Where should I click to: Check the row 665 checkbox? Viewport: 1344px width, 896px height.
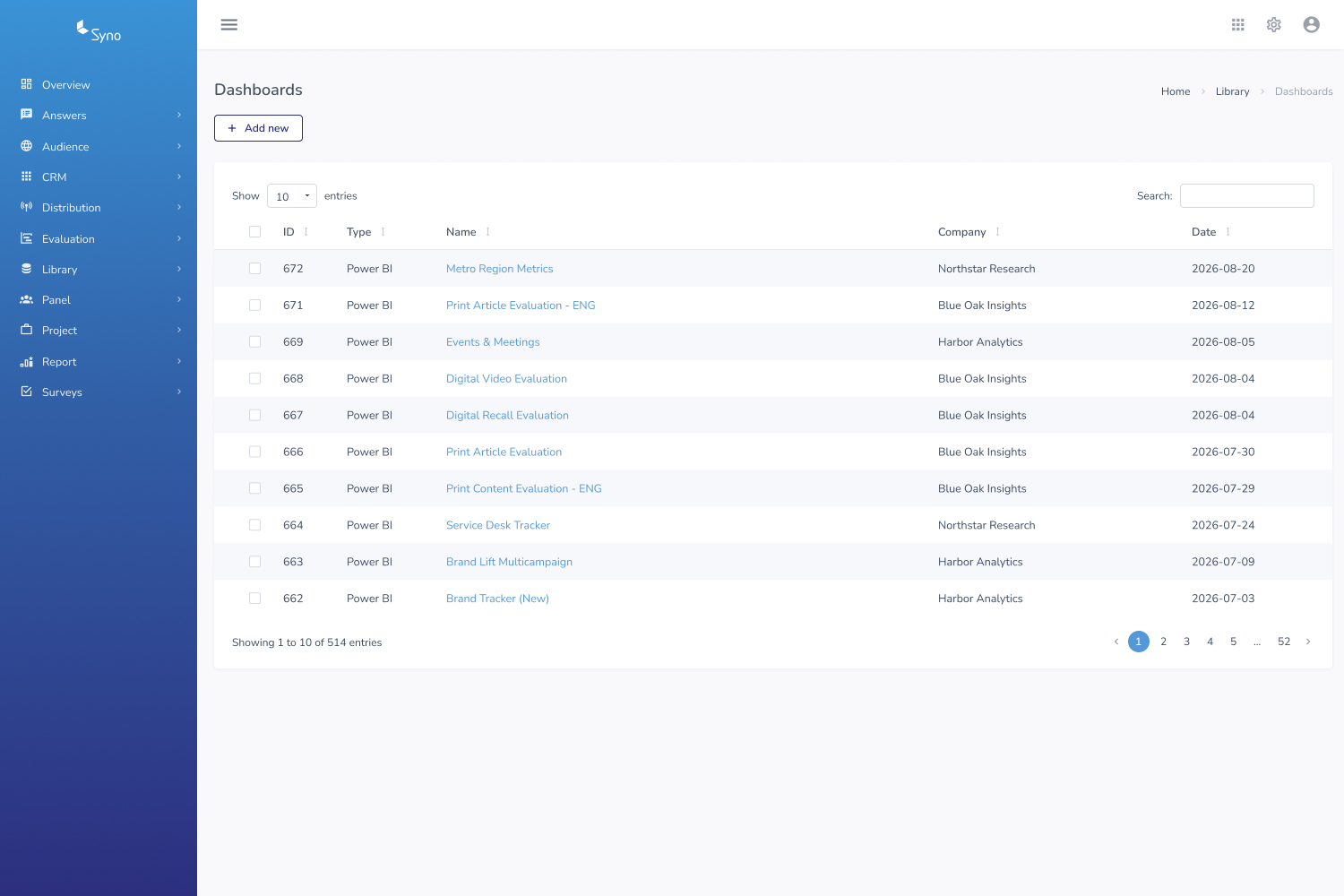tap(254, 489)
